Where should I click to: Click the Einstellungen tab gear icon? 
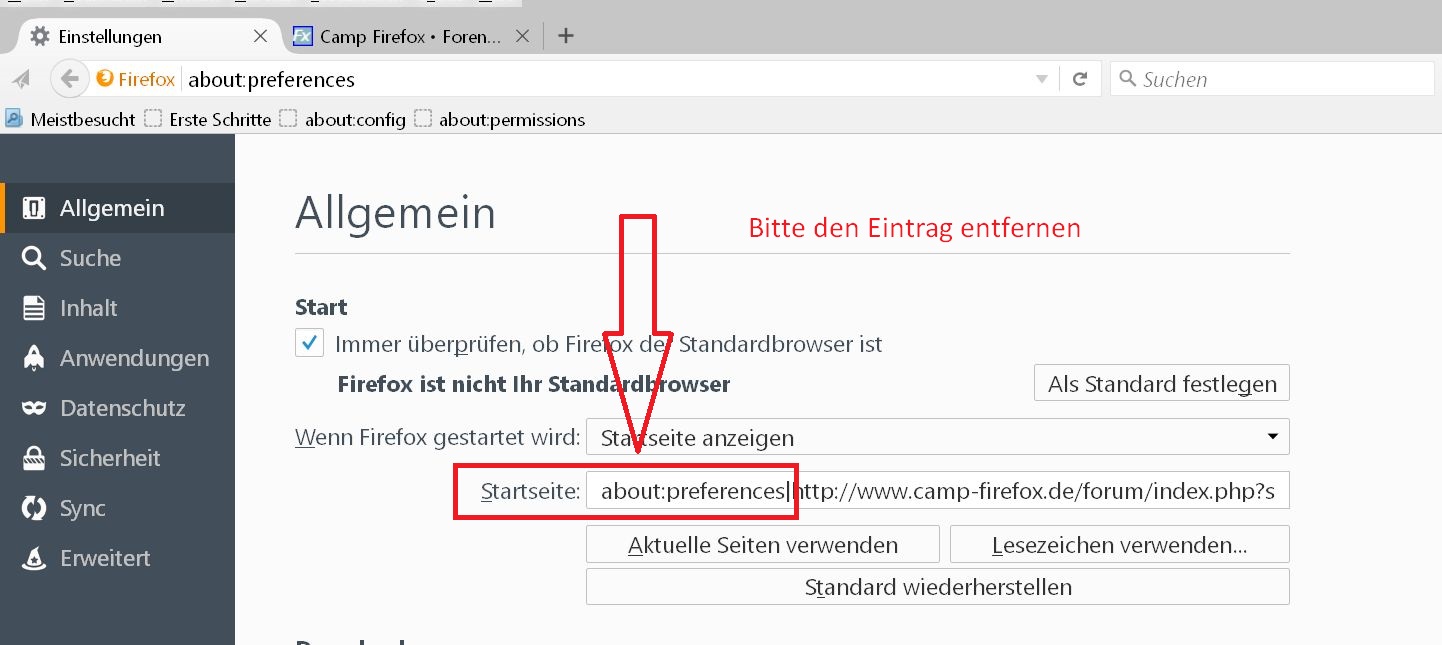pos(40,36)
